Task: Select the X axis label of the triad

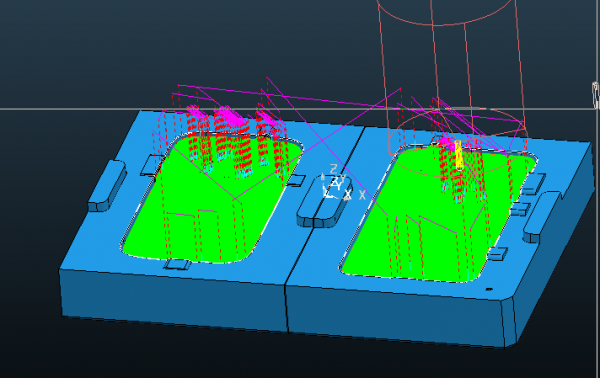Action: pos(362,195)
